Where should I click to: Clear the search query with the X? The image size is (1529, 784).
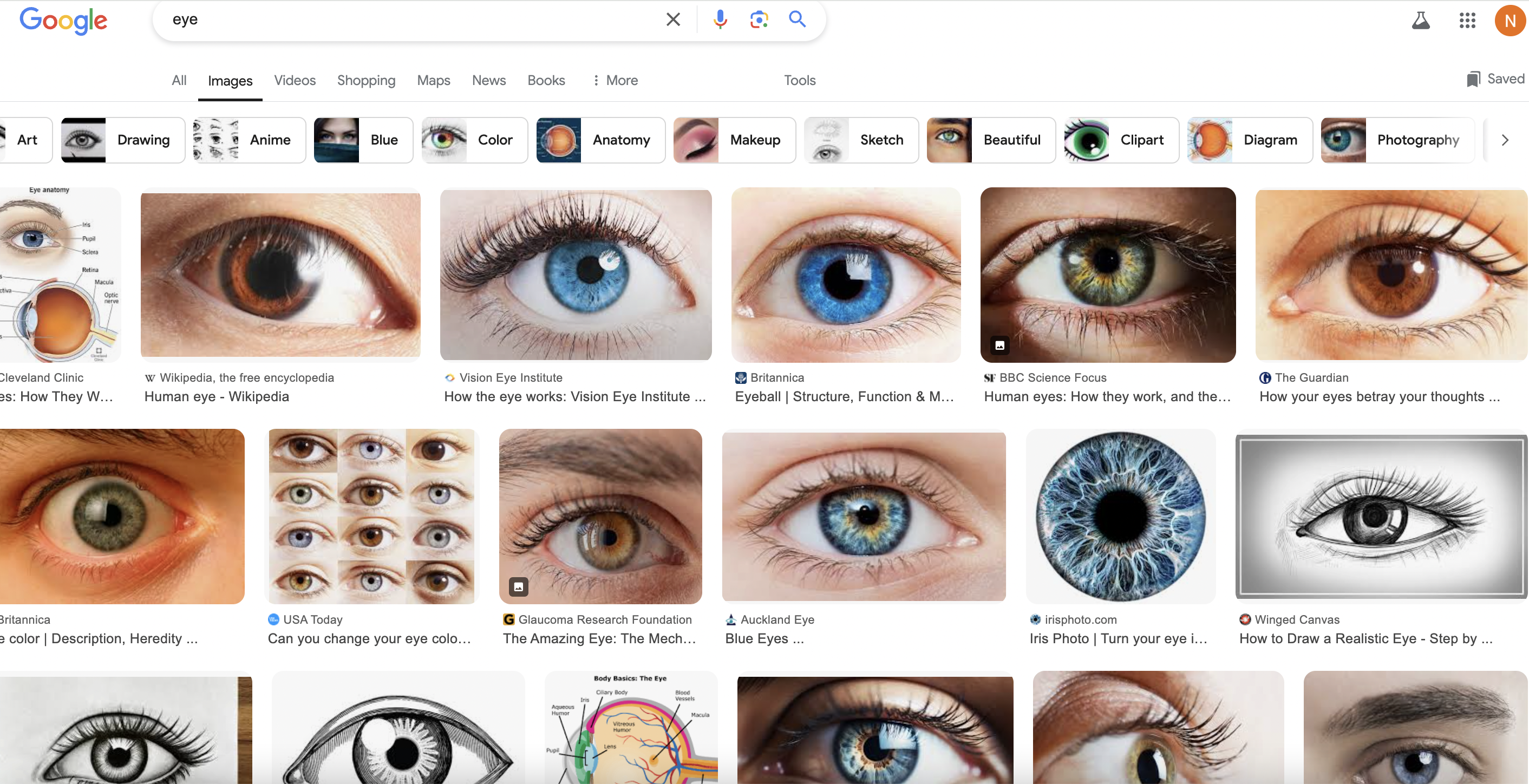point(672,19)
